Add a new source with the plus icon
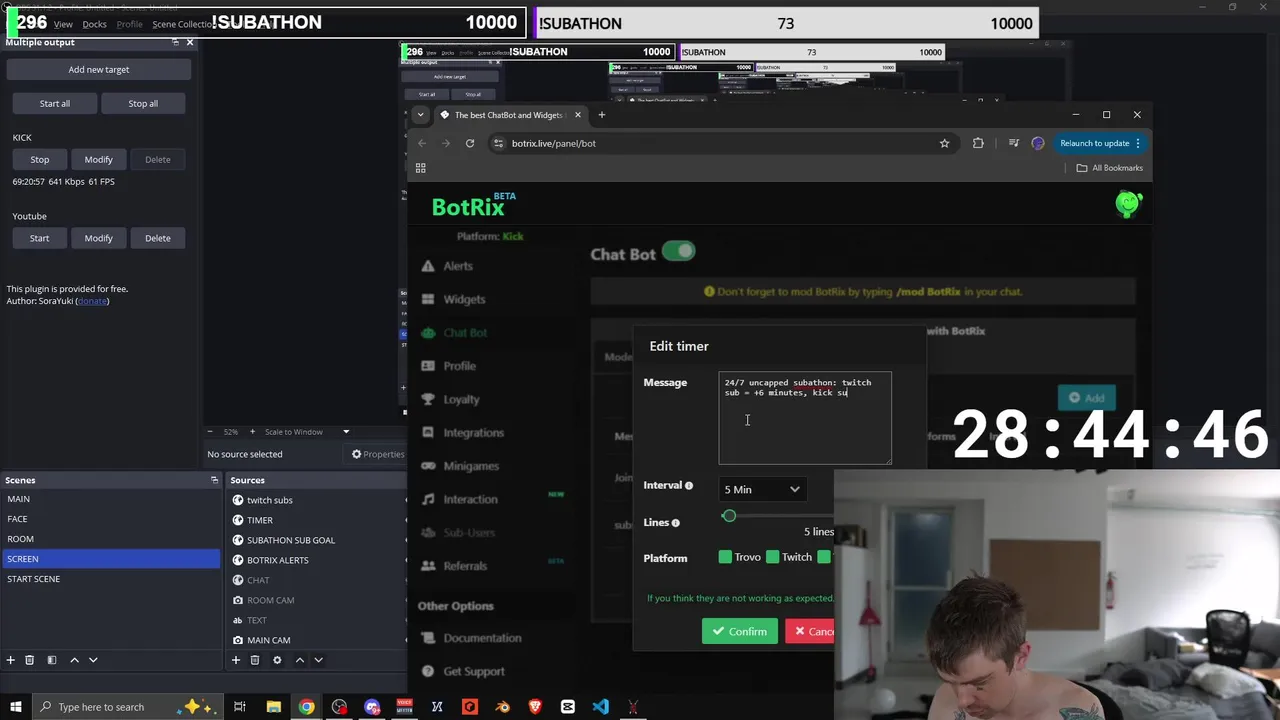The width and height of the screenshot is (1280, 720). [x=236, y=660]
